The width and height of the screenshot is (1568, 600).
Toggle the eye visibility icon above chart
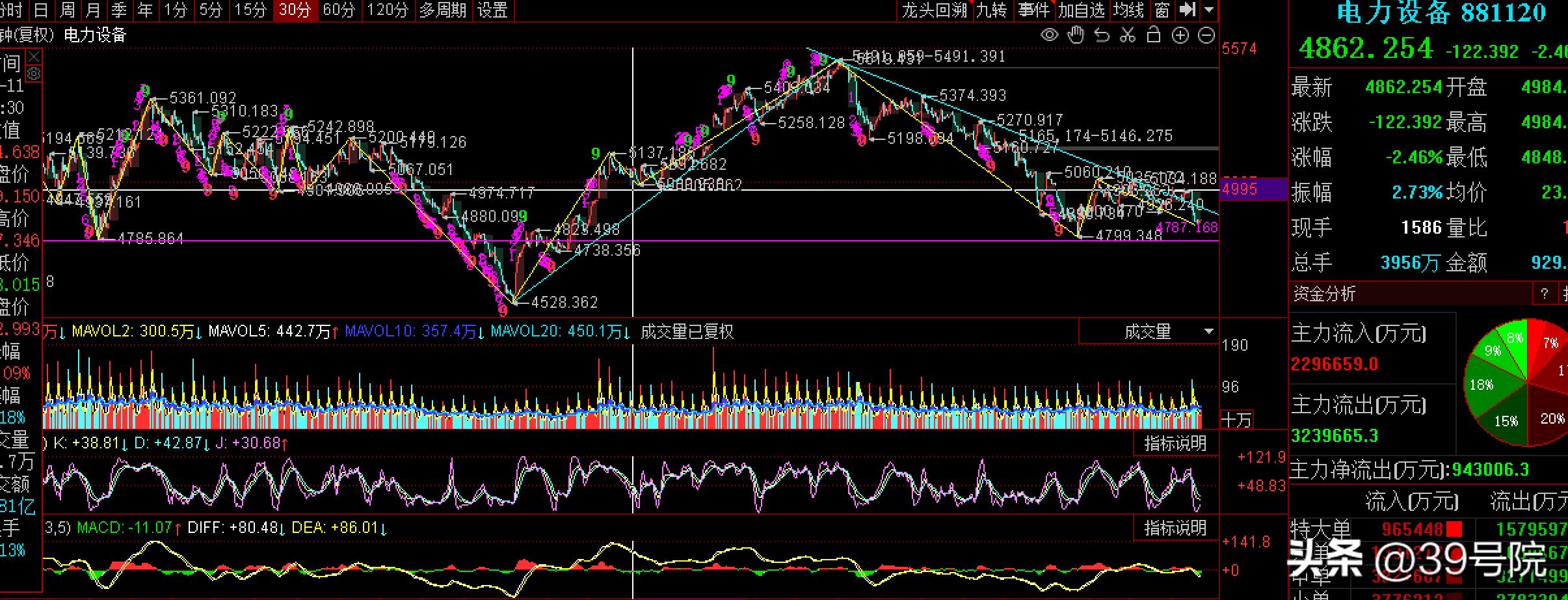coord(1049,35)
